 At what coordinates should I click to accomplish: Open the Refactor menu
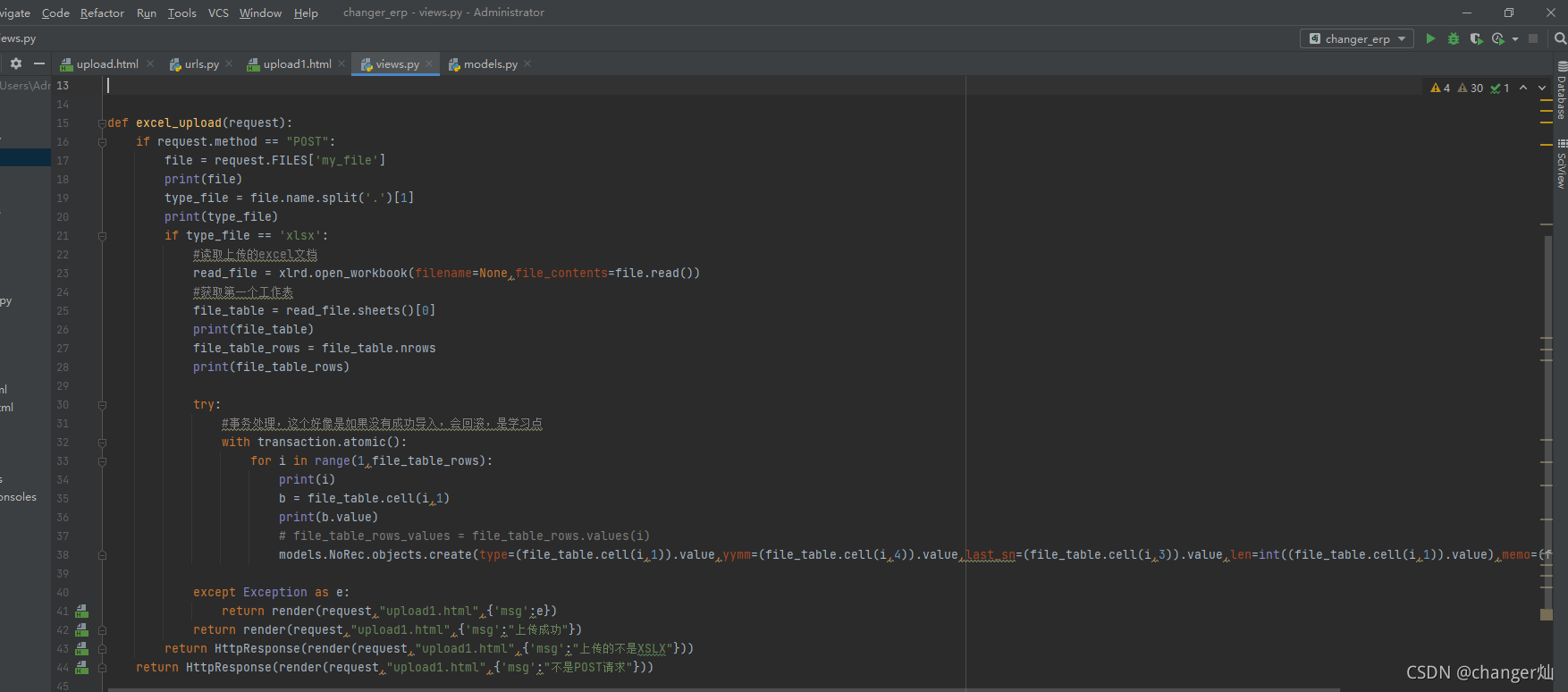pos(102,13)
